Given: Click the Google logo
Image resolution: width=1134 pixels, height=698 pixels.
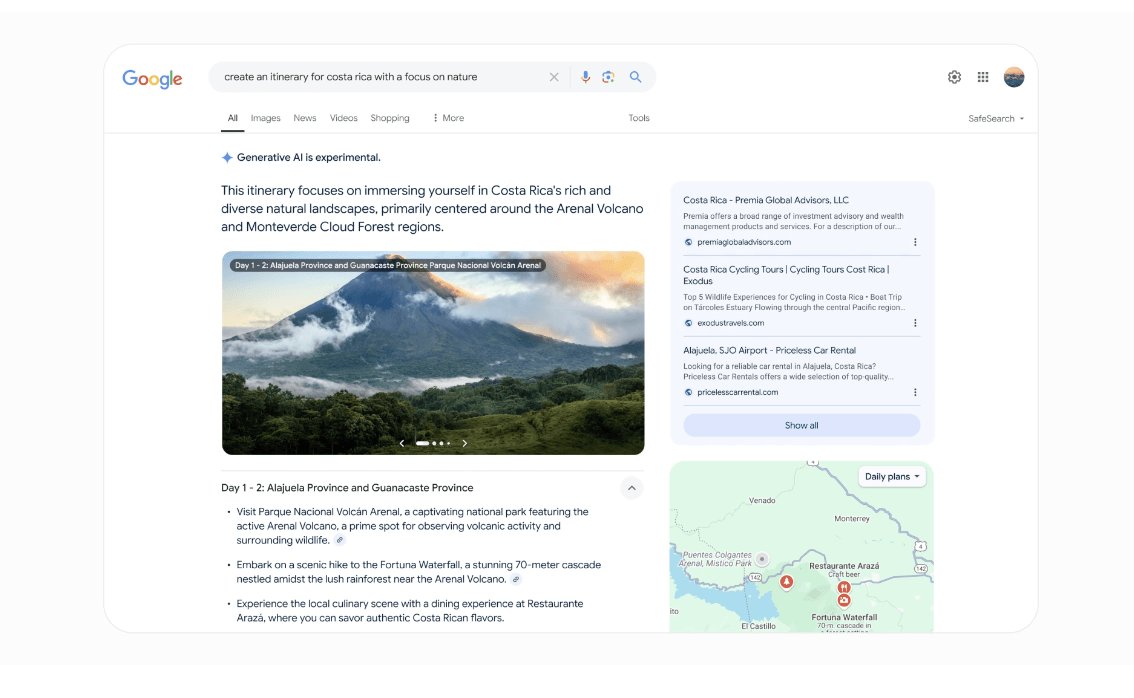Looking at the screenshot, I should point(152,78).
